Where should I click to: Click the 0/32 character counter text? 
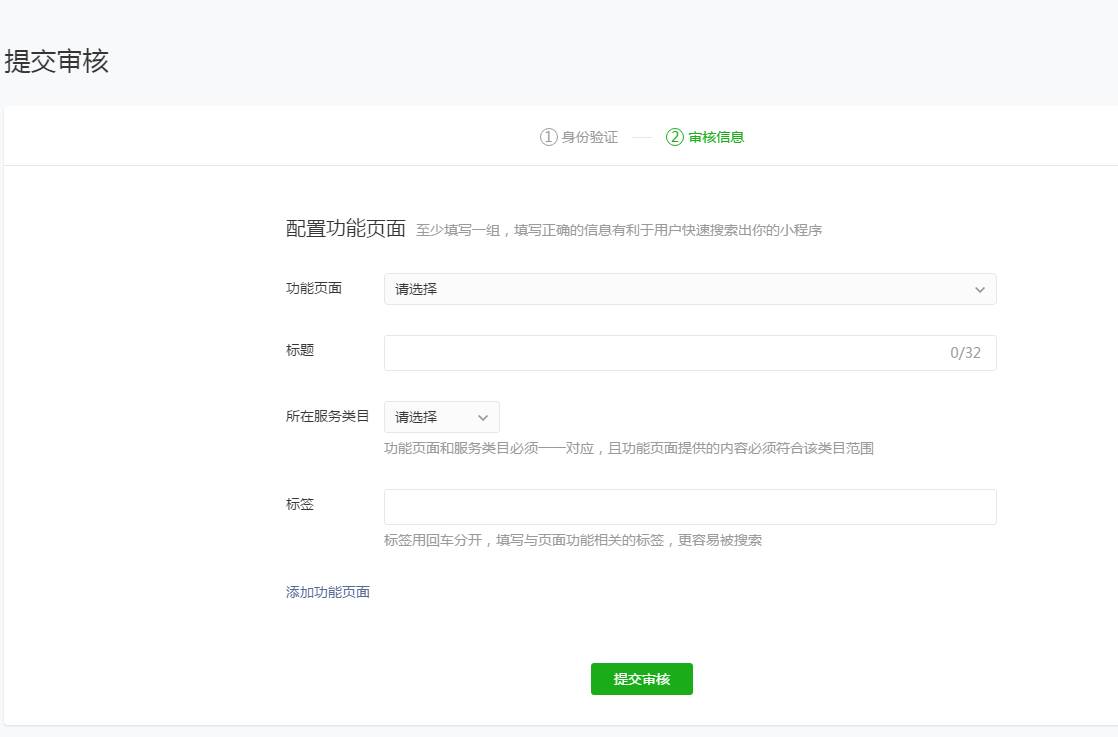[x=965, y=353]
